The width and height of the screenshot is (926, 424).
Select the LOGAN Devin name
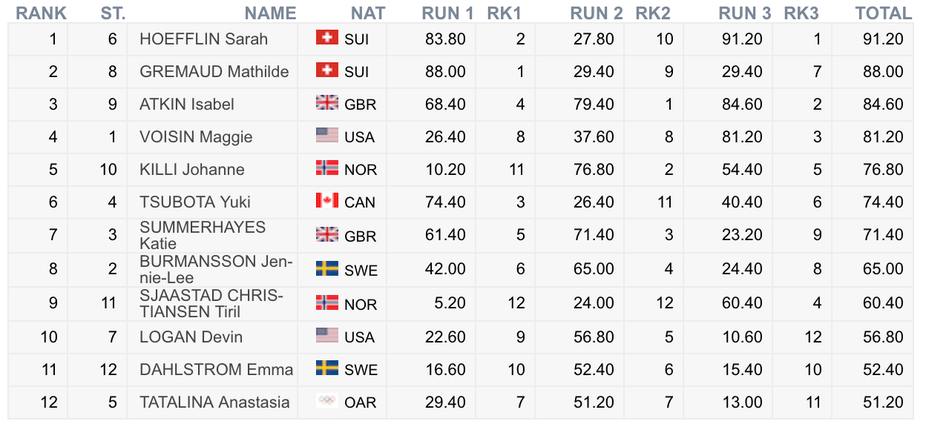pyautogui.click(x=191, y=337)
